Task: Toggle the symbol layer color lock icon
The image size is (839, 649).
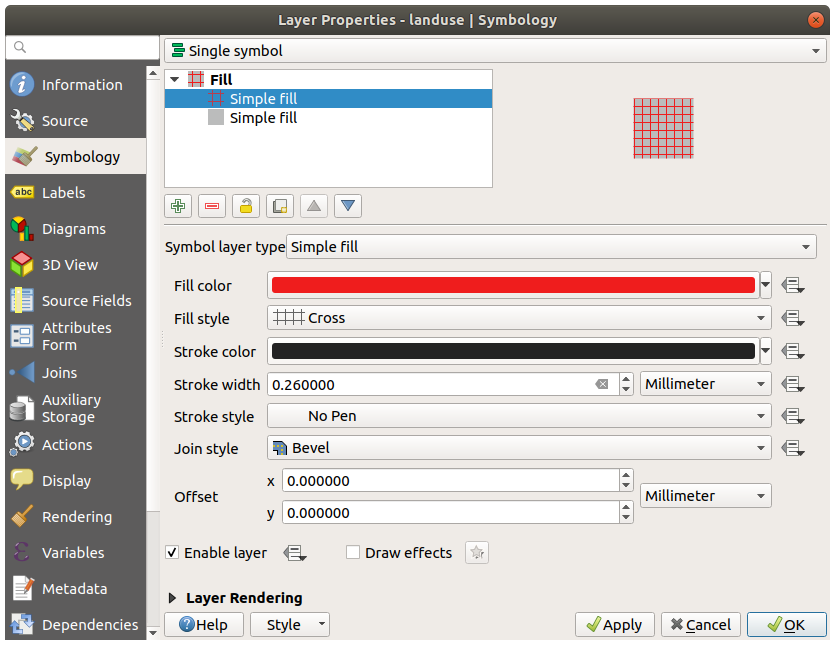Action: click(246, 206)
